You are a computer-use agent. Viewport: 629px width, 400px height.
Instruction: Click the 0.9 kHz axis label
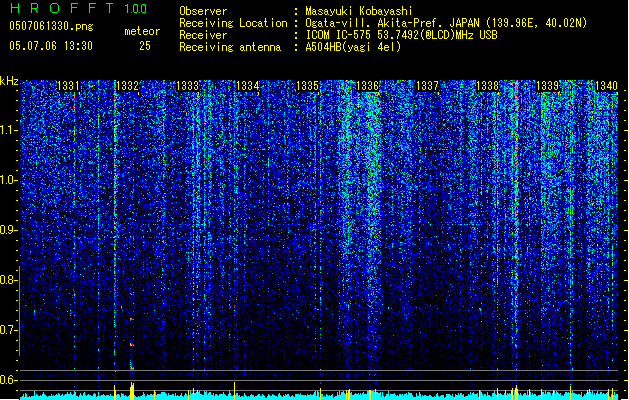click(x=8, y=230)
